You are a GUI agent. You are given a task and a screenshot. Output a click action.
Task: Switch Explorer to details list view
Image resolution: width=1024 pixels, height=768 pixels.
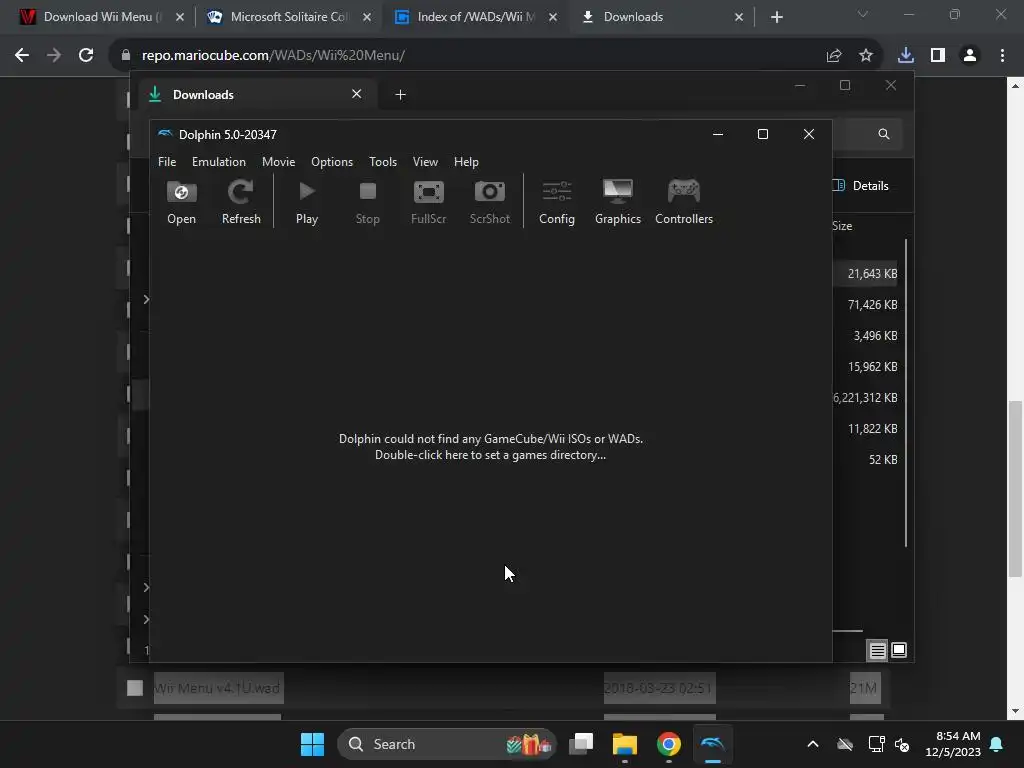[x=877, y=650]
